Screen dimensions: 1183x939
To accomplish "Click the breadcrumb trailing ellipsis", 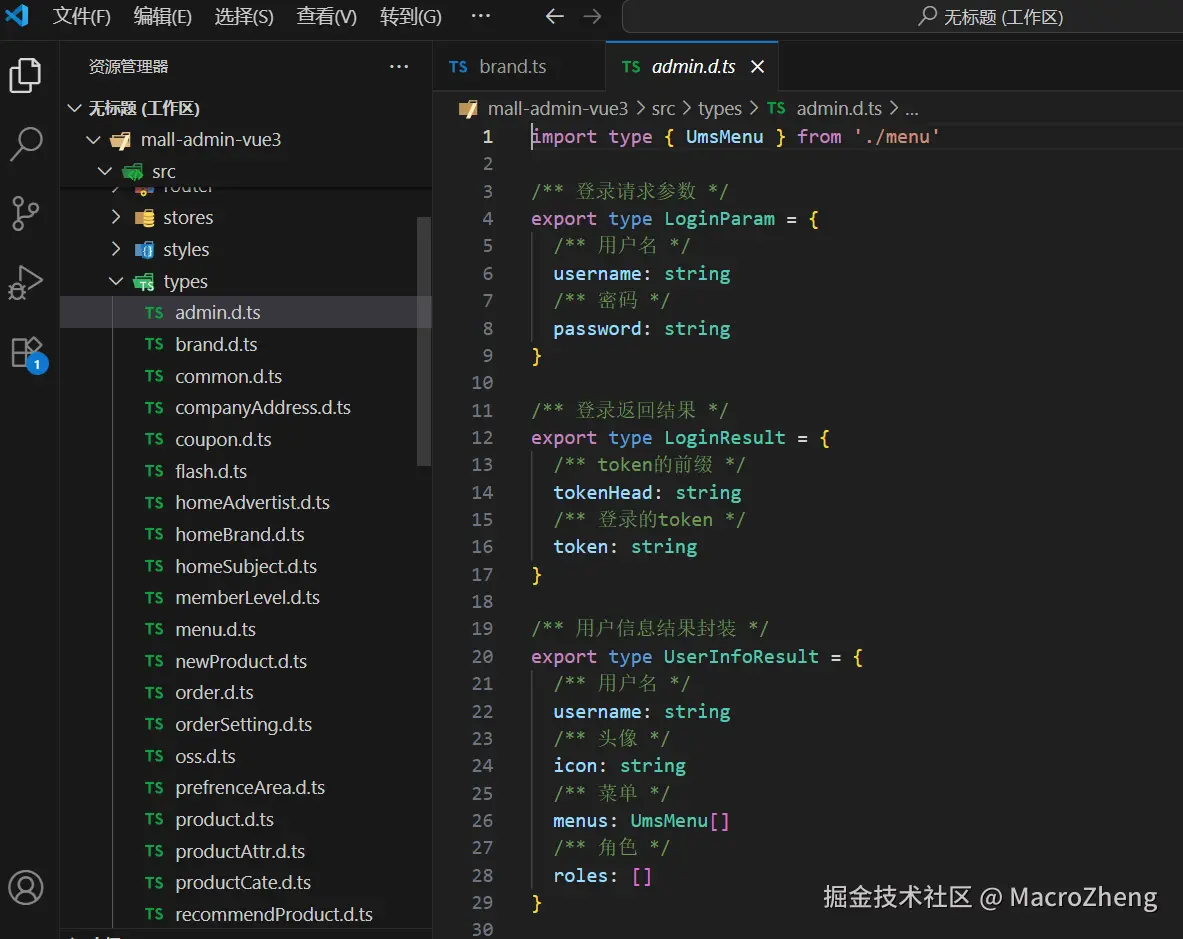I will point(911,110).
